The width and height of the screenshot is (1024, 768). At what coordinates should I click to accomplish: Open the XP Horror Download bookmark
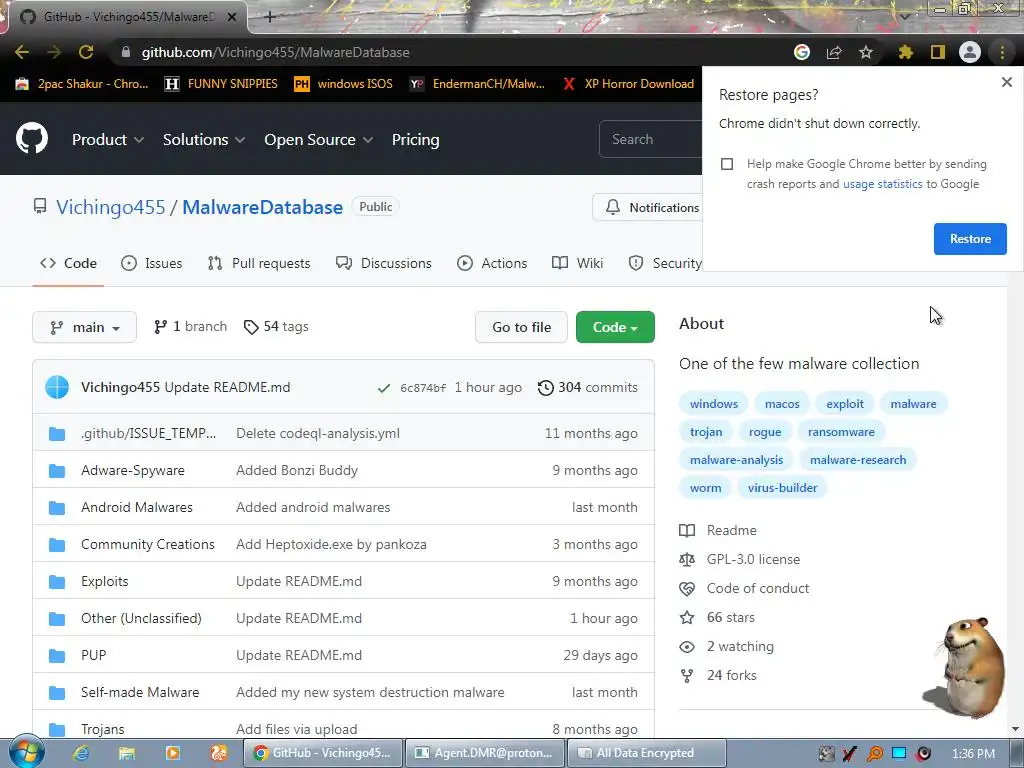tap(629, 84)
